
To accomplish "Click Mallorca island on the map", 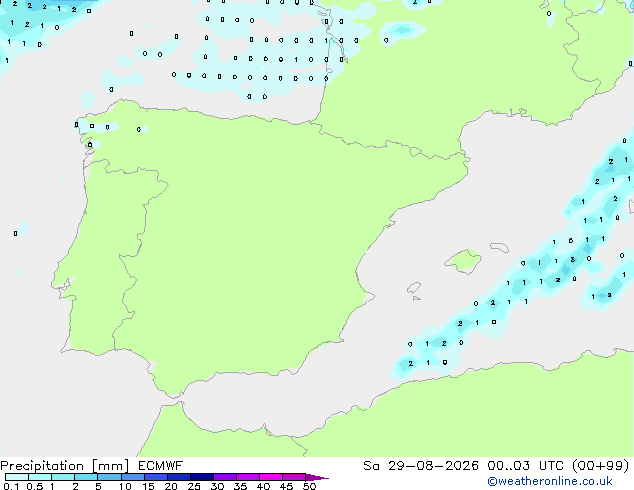I will pyautogui.click(x=464, y=261).
